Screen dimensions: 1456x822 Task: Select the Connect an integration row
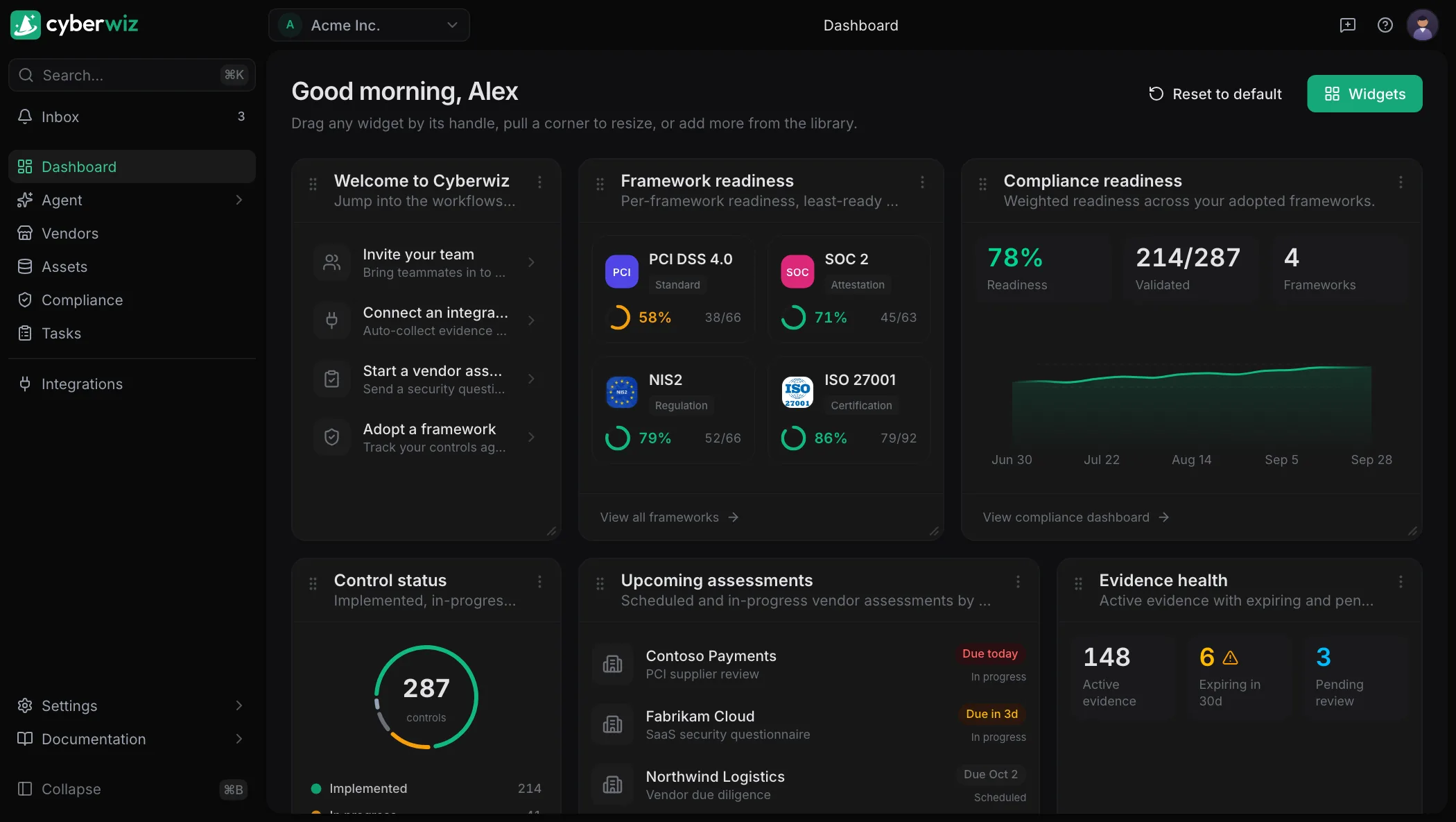[426, 320]
